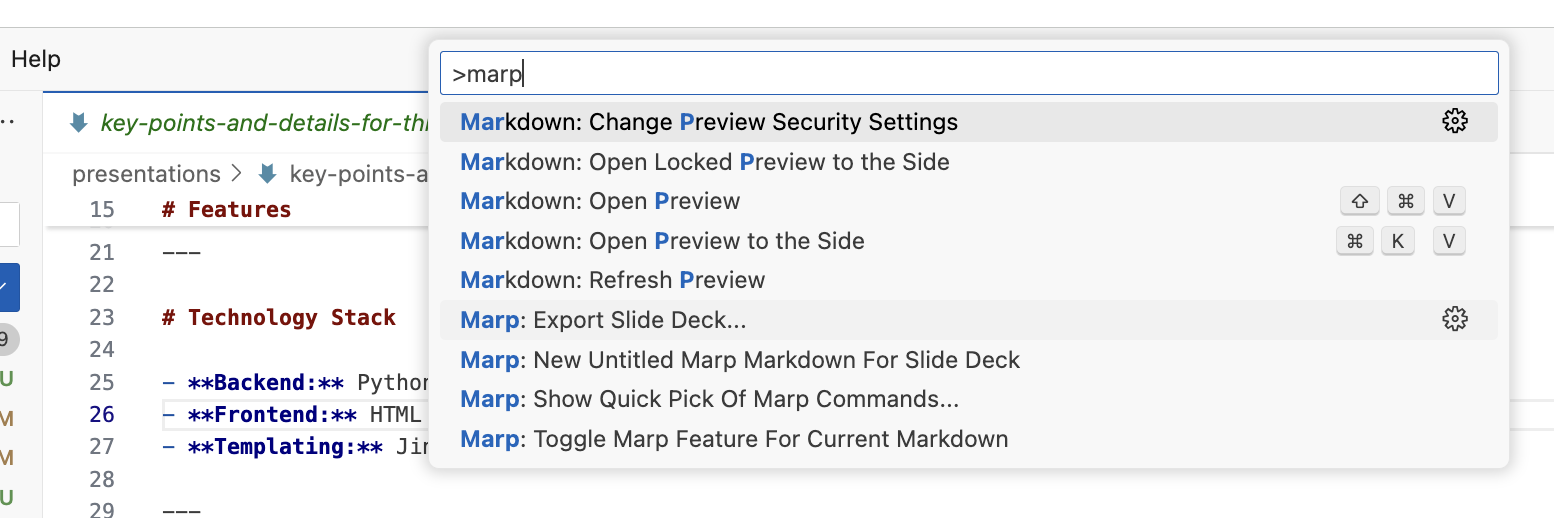Click line number 26 in the gutter
The image size is (1554, 518).
pyautogui.click(x=102, y=414)
